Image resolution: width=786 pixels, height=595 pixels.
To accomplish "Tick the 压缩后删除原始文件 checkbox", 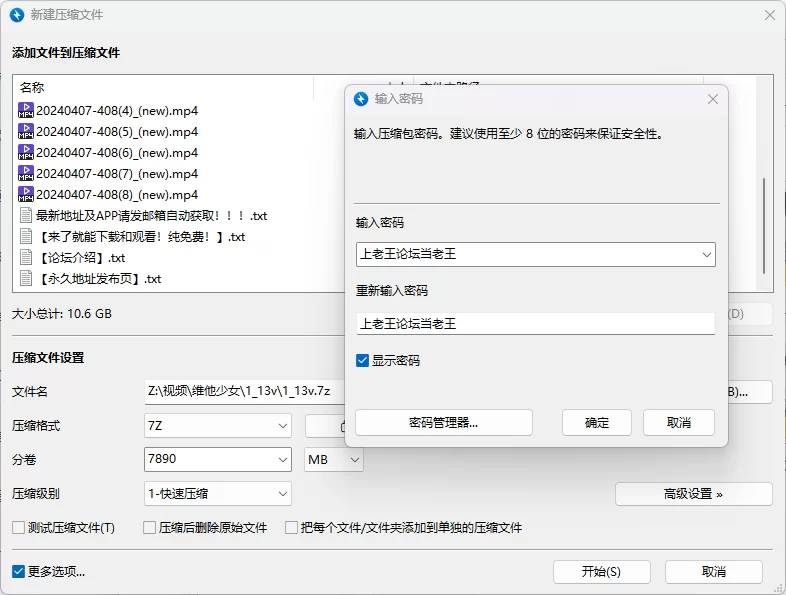I will (150, 528).
